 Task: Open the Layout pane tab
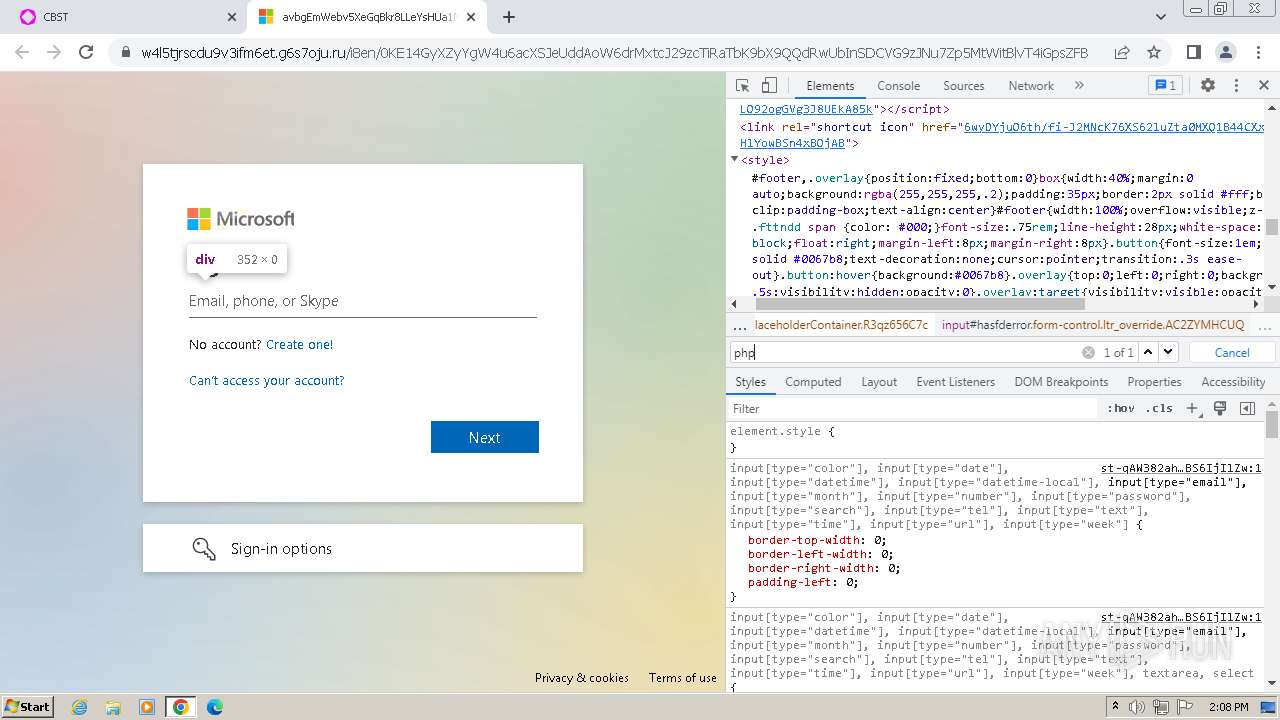point(879,382)
